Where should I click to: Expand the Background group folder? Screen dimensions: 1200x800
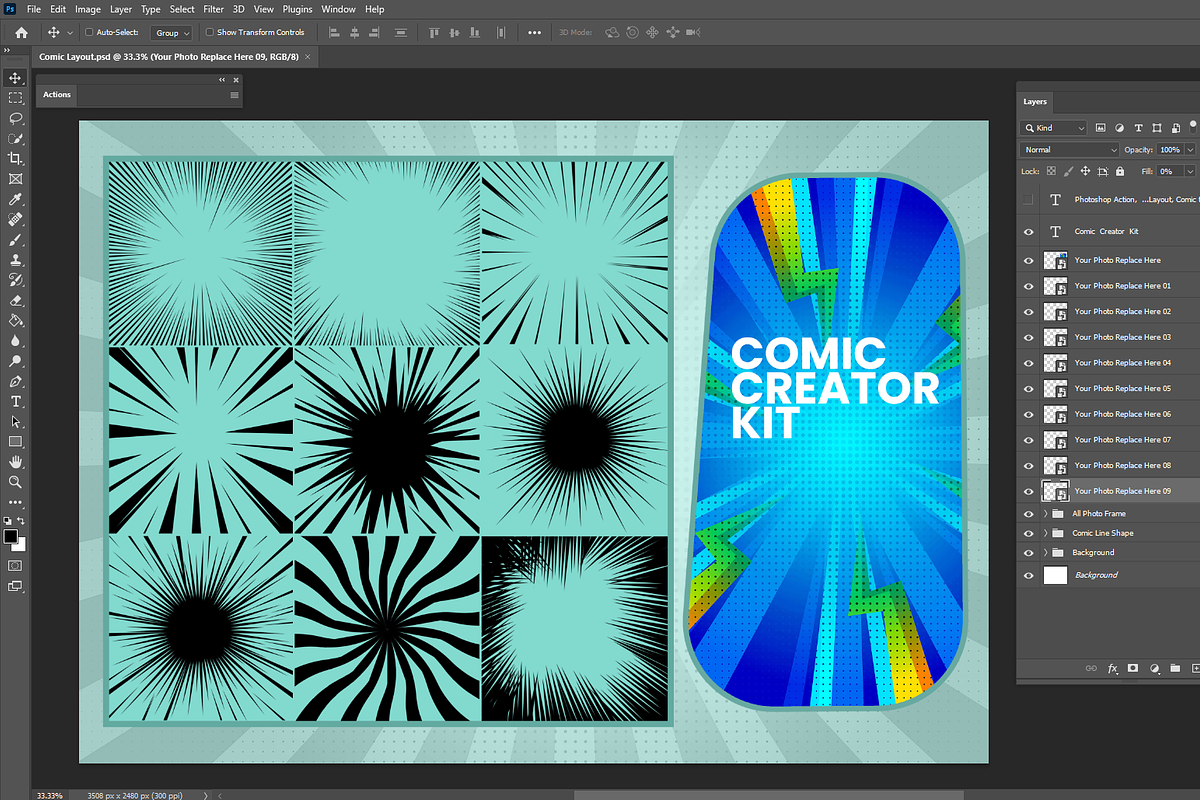click(1045, 552)
